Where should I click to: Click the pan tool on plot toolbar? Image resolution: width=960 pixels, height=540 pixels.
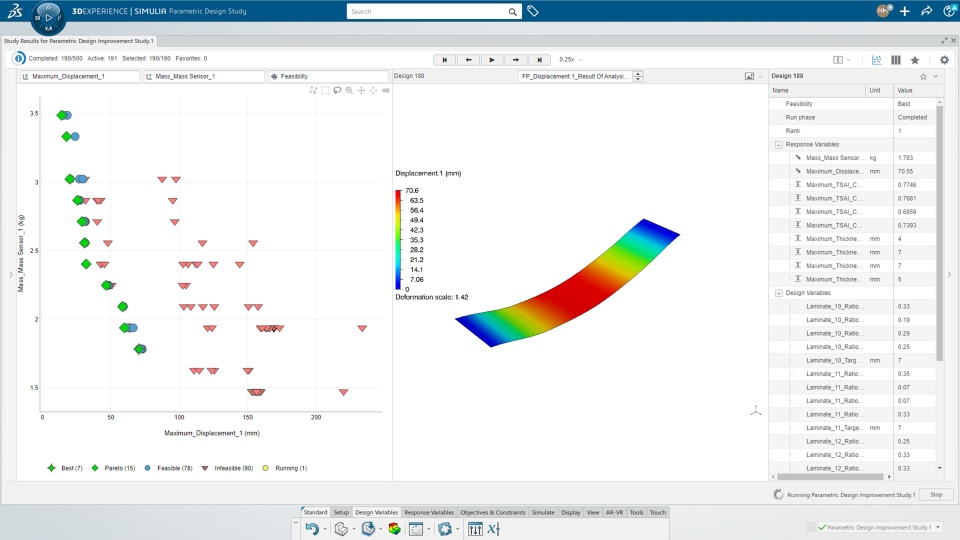point(361,91)
